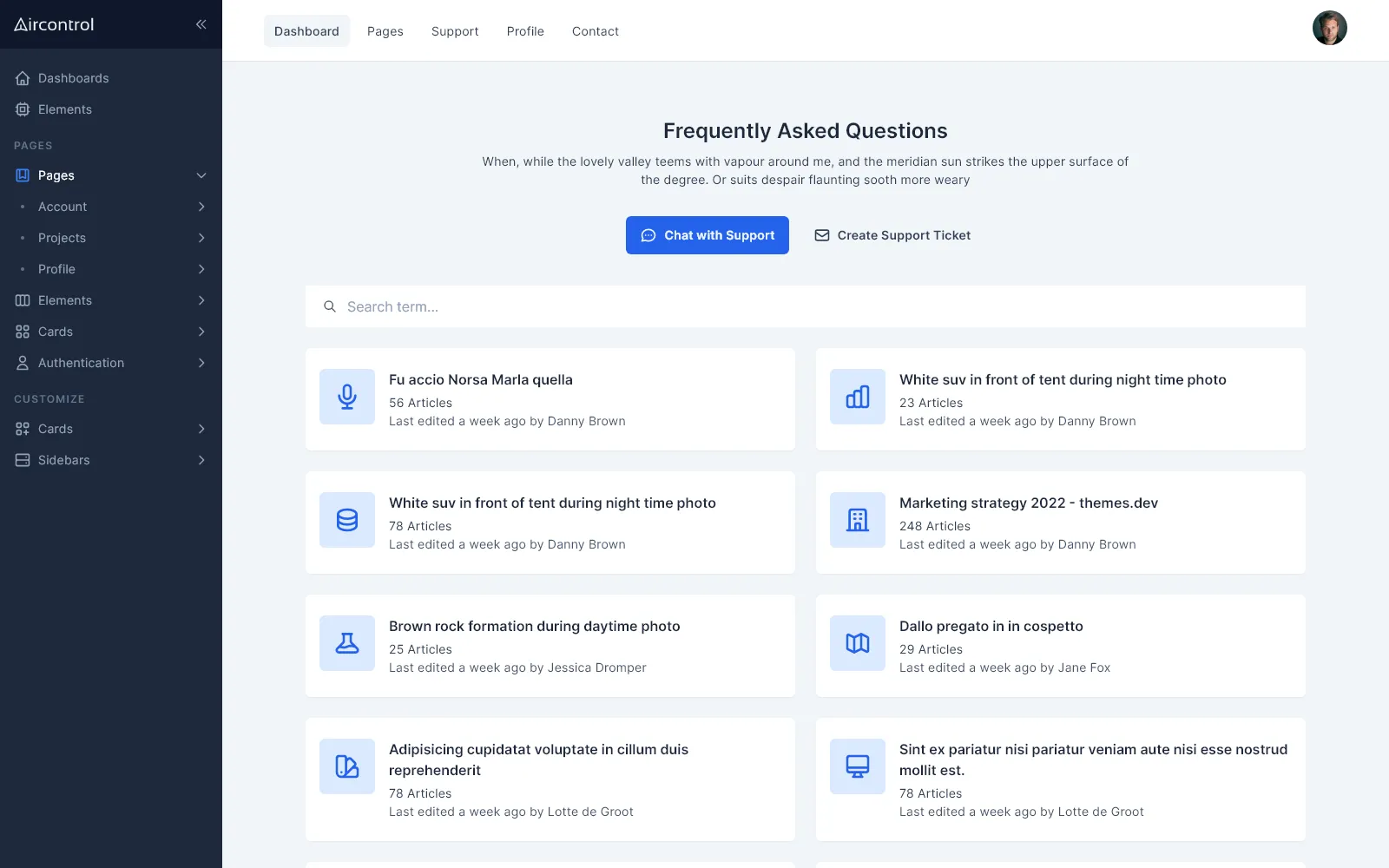The image size is (1389, 868).
Task: Click the Aircontrol logo
Action: 54,24
